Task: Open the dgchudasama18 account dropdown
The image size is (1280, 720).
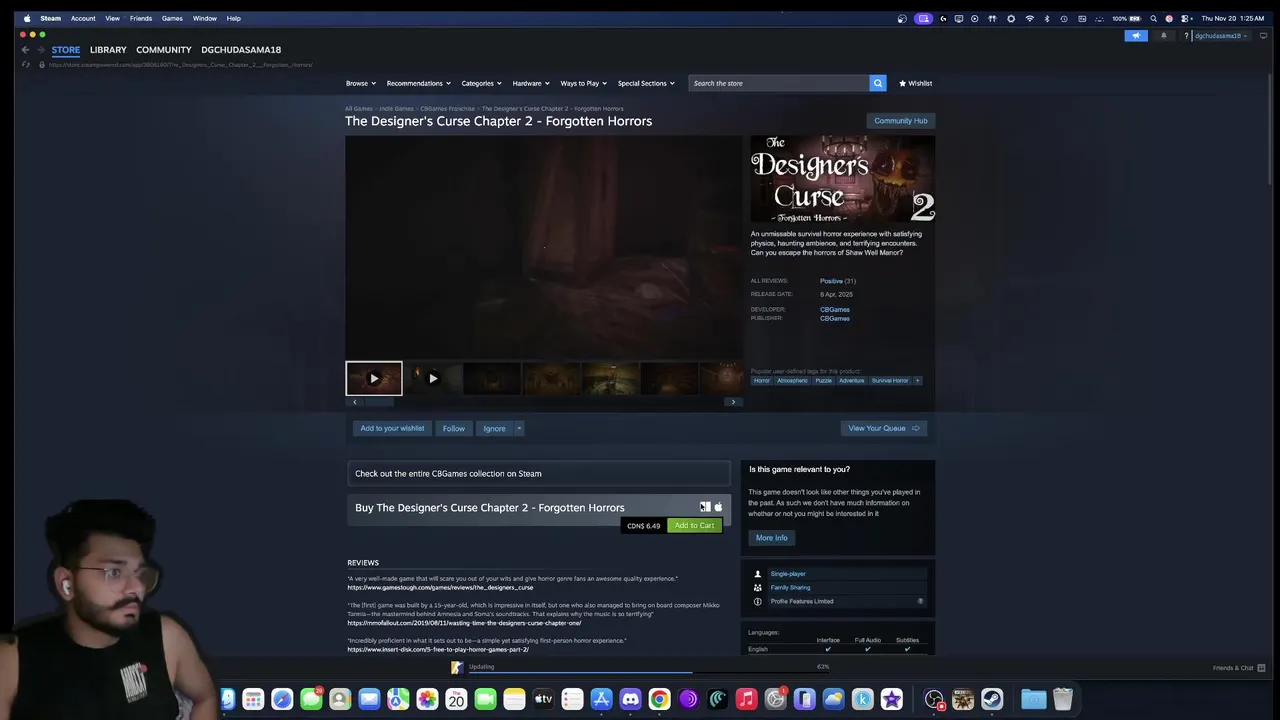Action: click(1221, 36)
